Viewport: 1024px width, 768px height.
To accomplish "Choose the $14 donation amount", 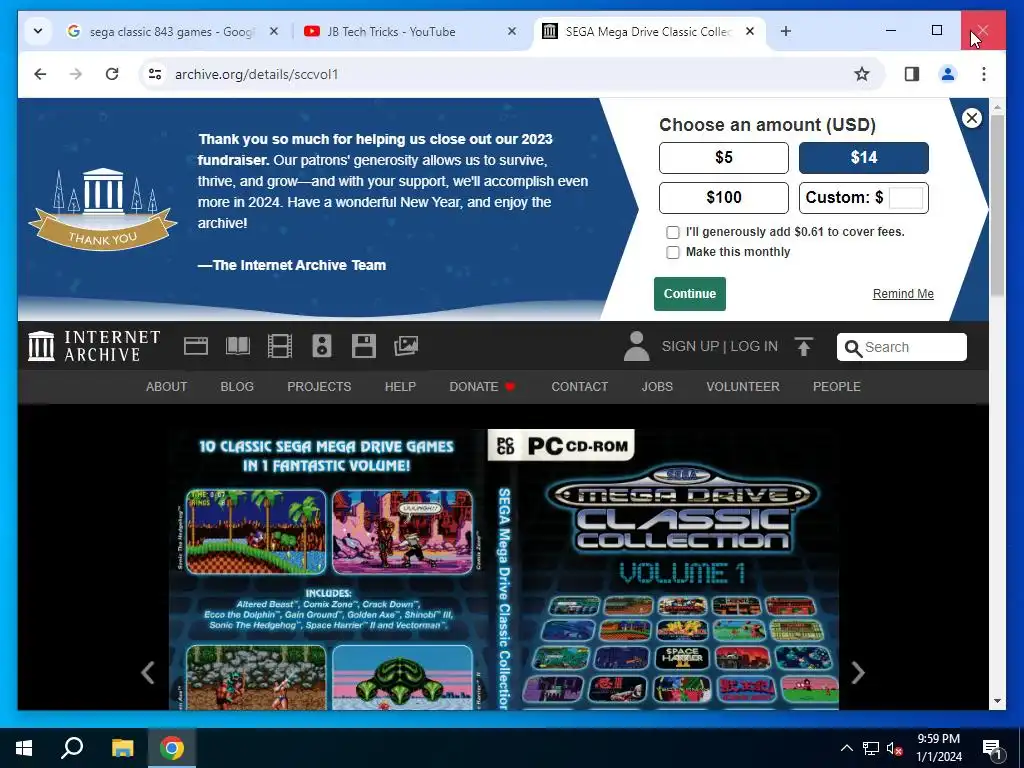I will click(x=863, y=157).
